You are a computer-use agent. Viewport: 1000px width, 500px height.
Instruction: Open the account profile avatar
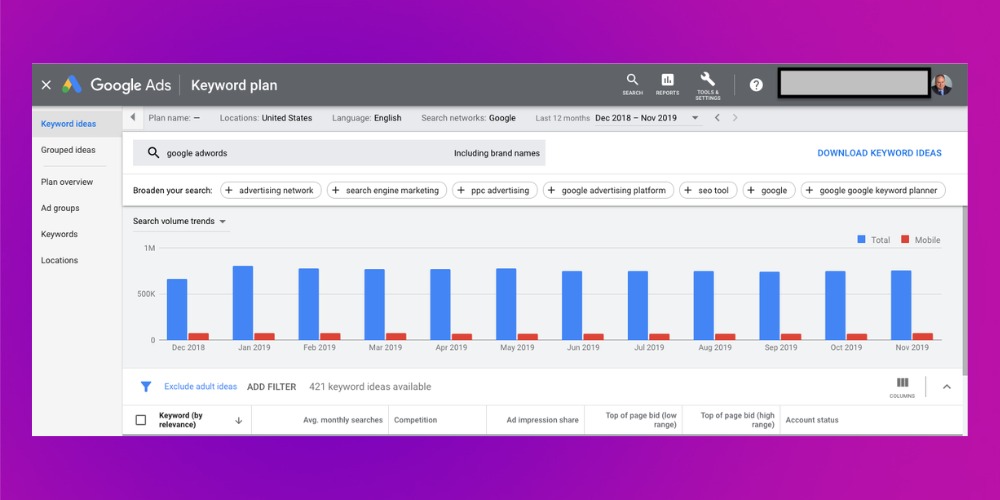pos(941,84)
